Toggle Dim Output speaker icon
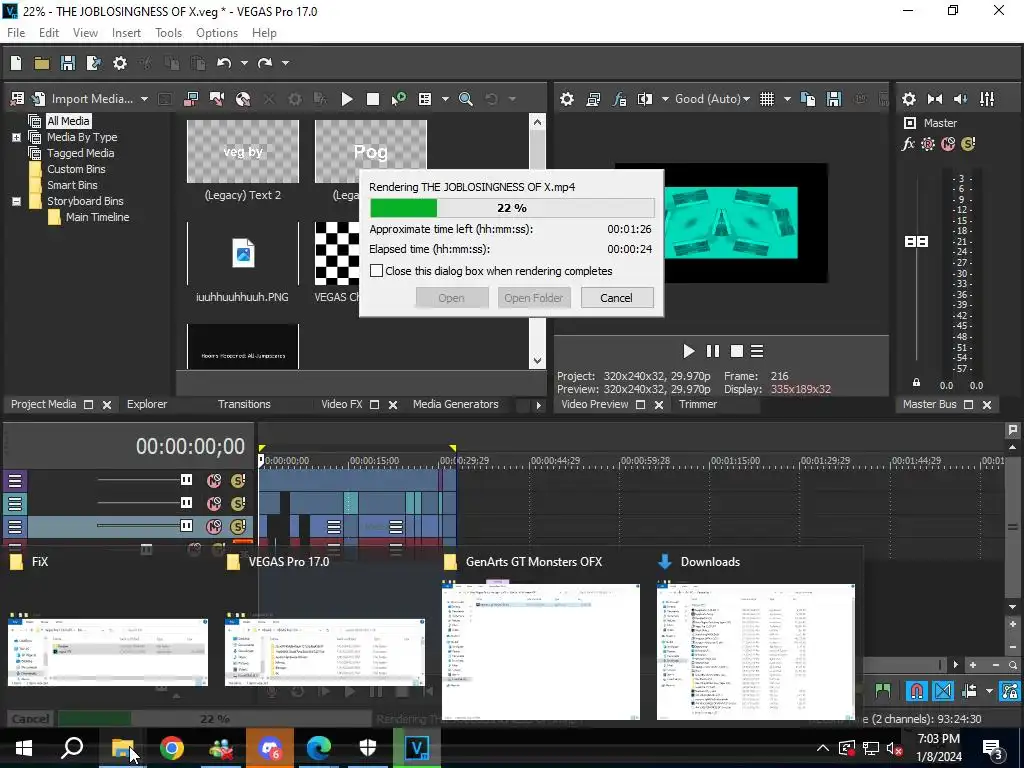1024x768 pixels. point(961,99)
